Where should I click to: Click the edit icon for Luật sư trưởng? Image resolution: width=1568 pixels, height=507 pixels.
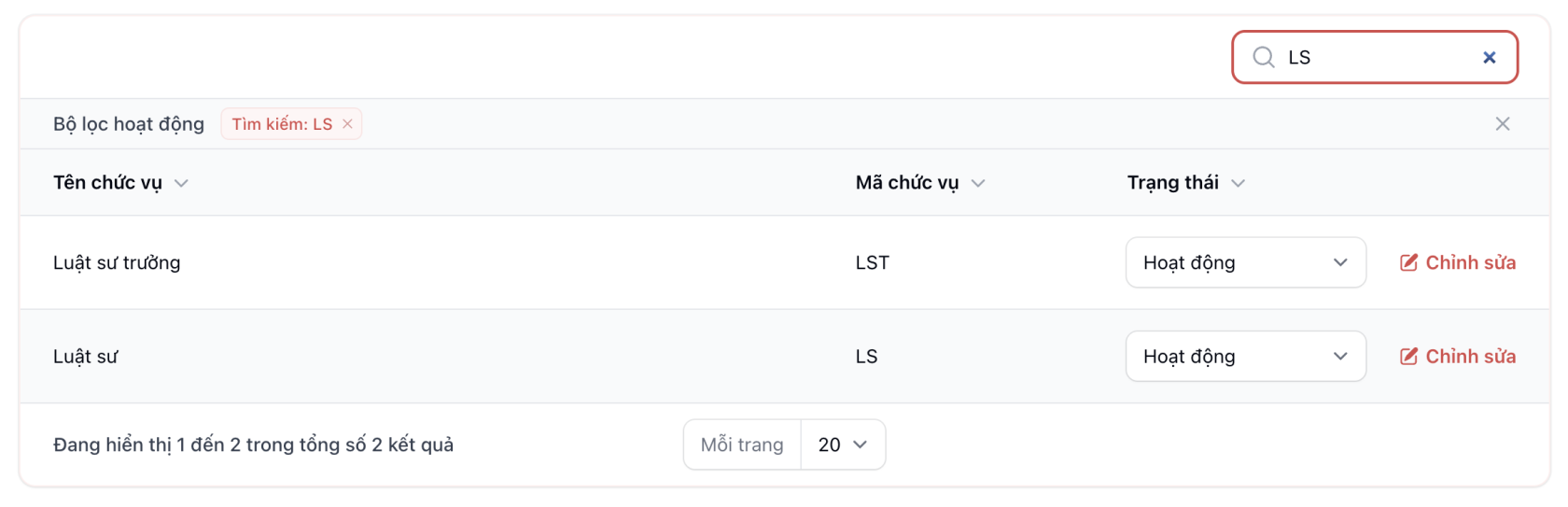click(1408, 262)
